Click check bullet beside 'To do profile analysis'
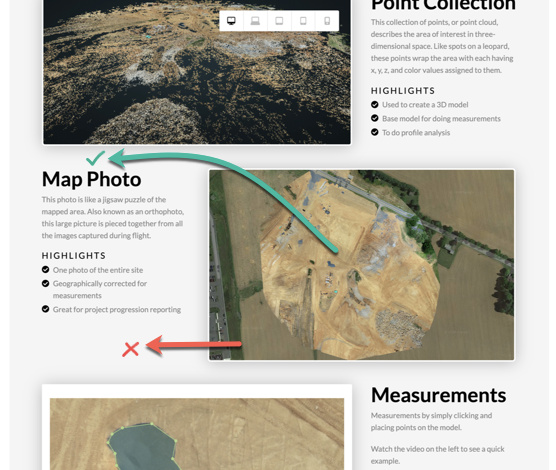556x470 pixels. [x=374, y=132]
